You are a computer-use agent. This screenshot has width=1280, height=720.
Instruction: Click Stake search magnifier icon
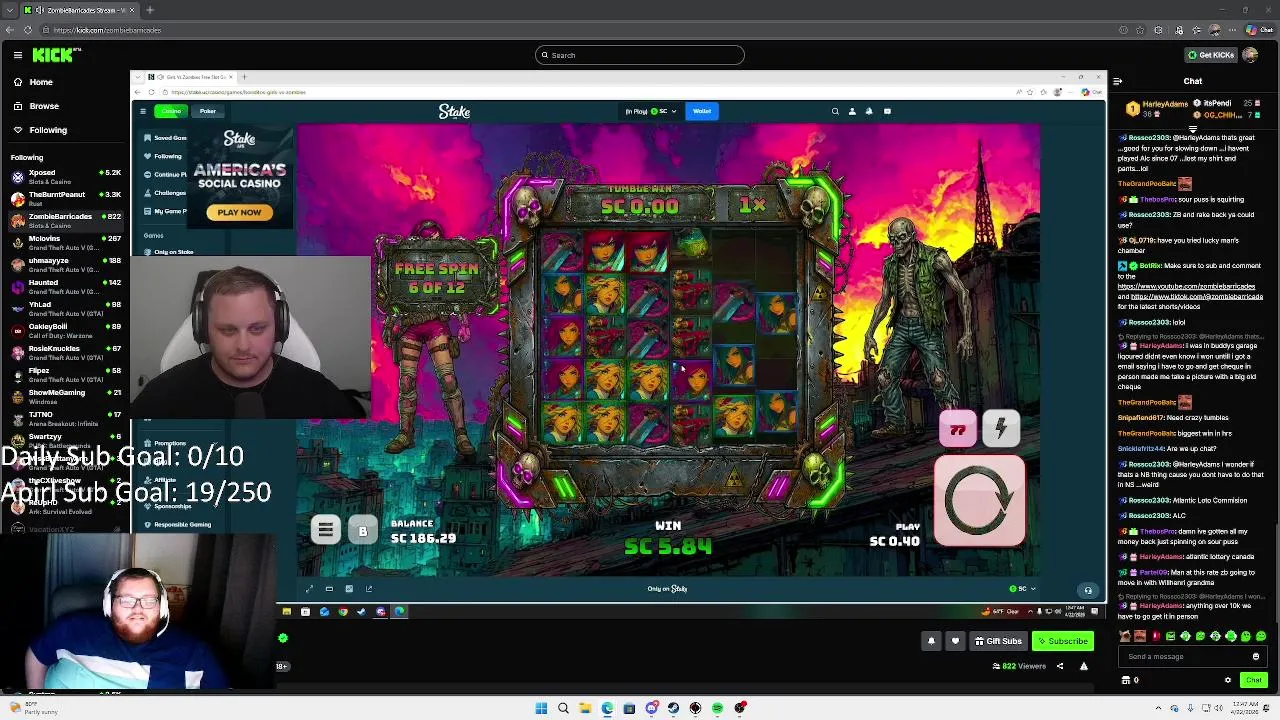click(x=835, y=111)
